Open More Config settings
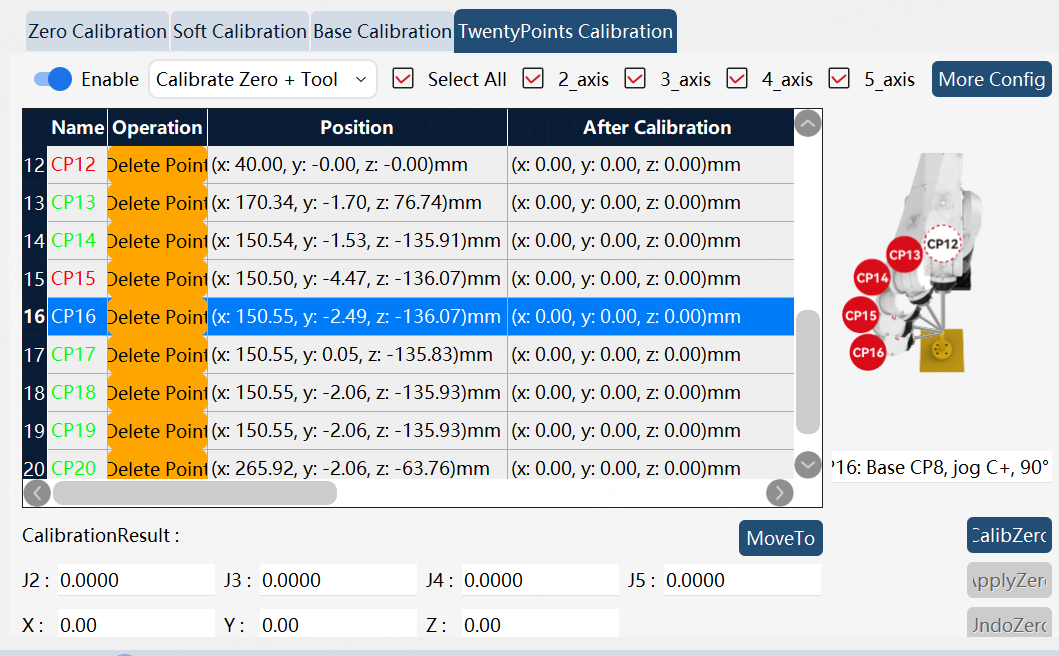The height and width of the screenshot is (656, 1059). click(991, 79)
